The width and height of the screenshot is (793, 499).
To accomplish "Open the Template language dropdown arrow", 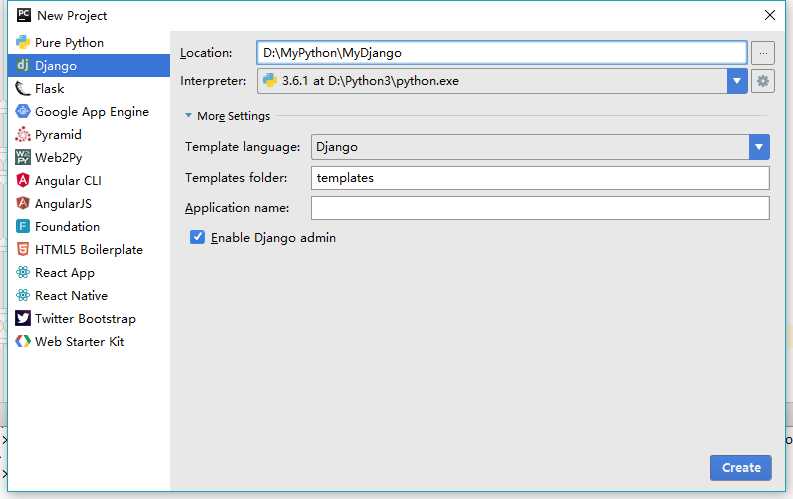I will tap(759, 147).
